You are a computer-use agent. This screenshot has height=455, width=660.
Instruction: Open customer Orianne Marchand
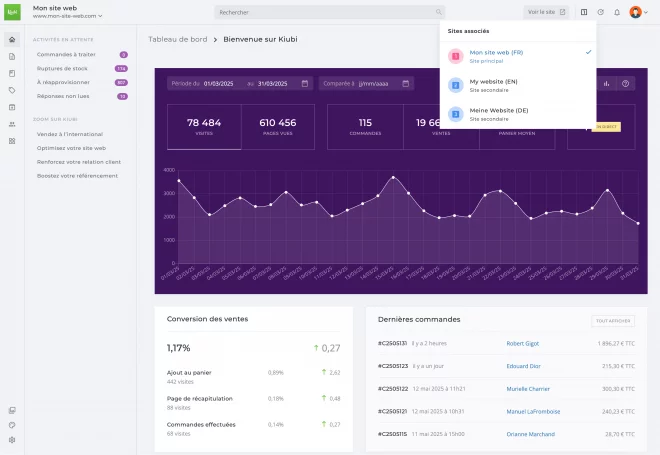(x=531, y=434)
